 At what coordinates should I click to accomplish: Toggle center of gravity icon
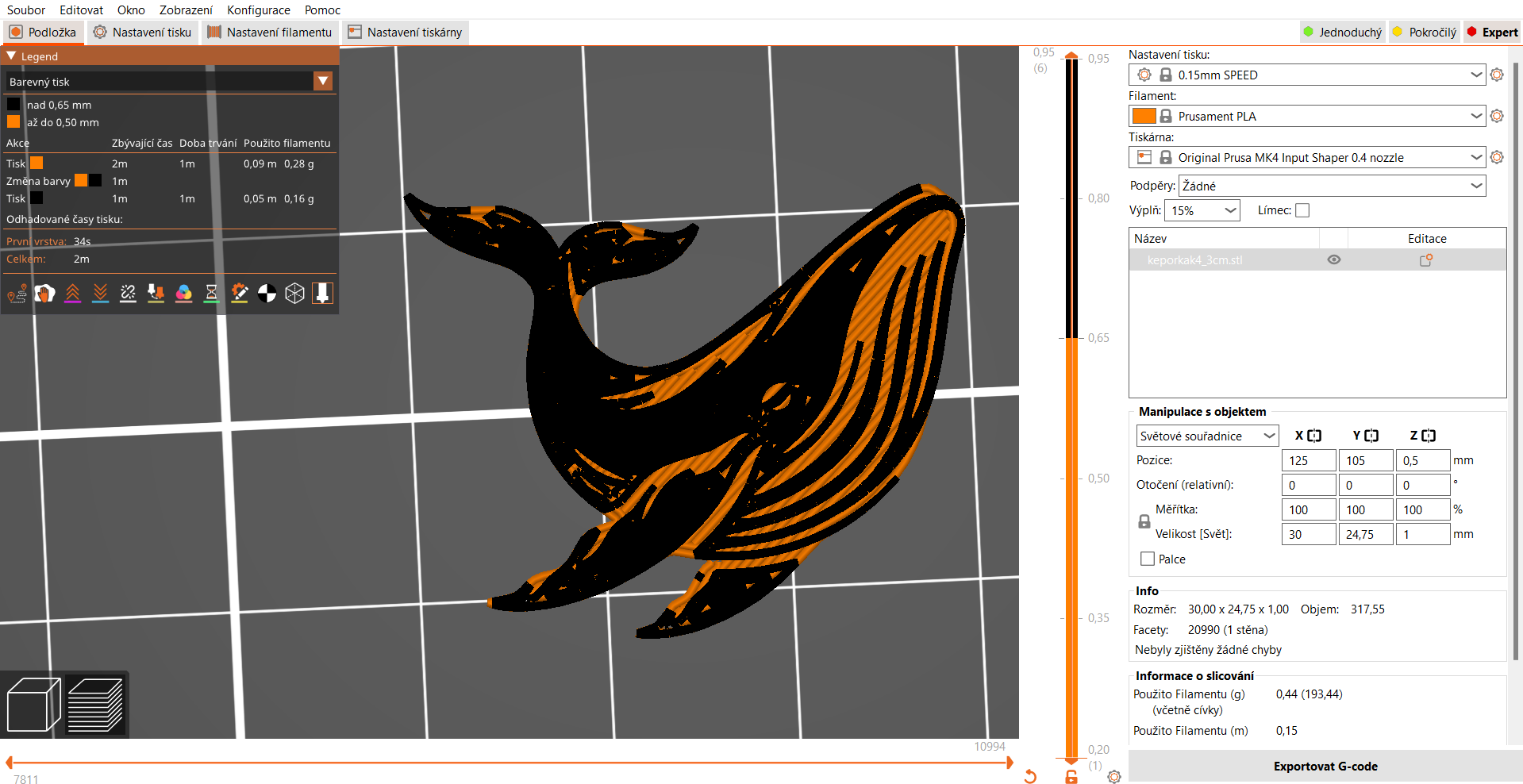(x=267, y=294)
